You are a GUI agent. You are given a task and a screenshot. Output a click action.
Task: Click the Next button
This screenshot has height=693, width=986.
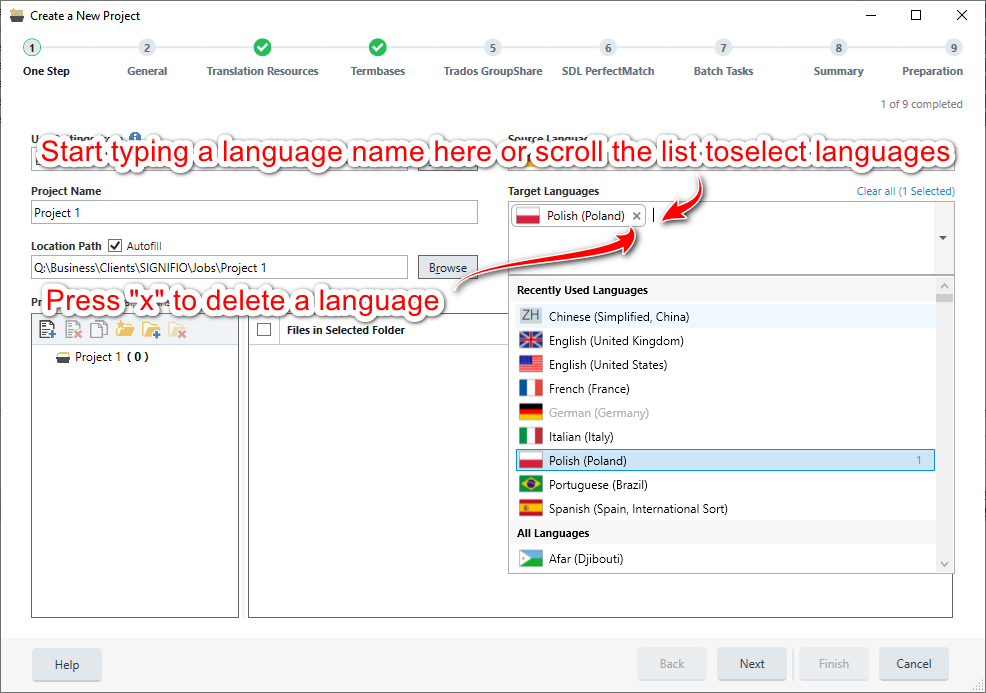pos(752,664)
